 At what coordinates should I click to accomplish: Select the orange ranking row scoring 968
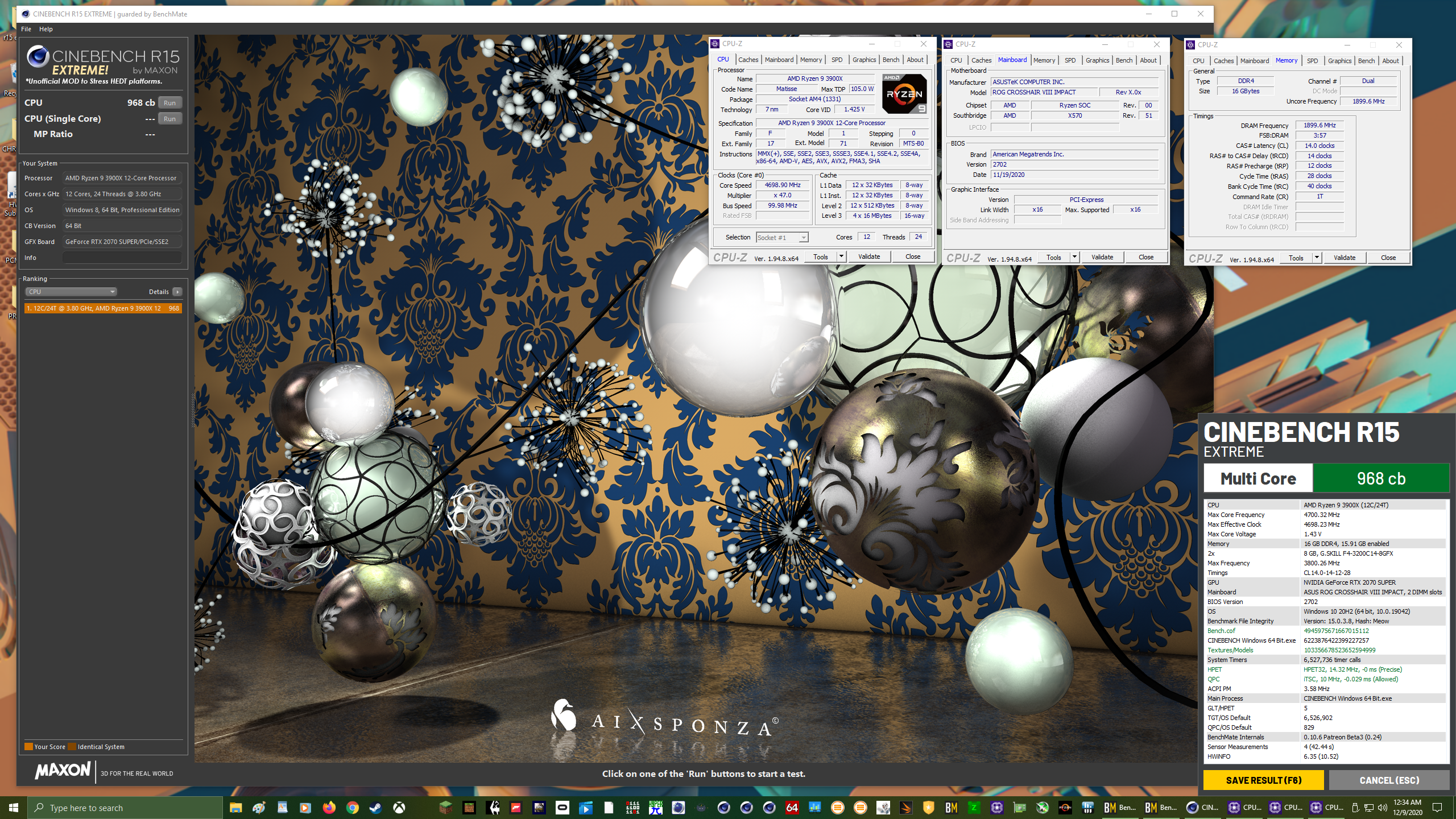pyautogui.click(x=103, y=308)
